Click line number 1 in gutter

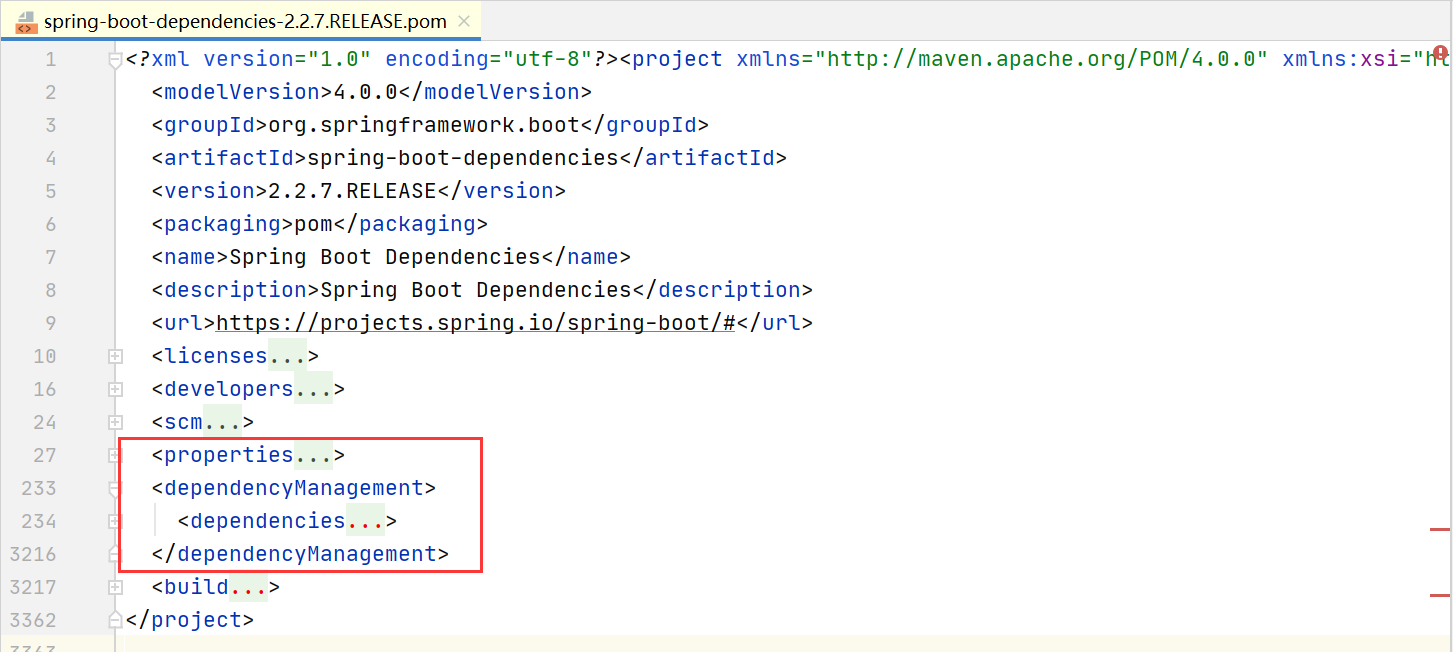(51, 60)
